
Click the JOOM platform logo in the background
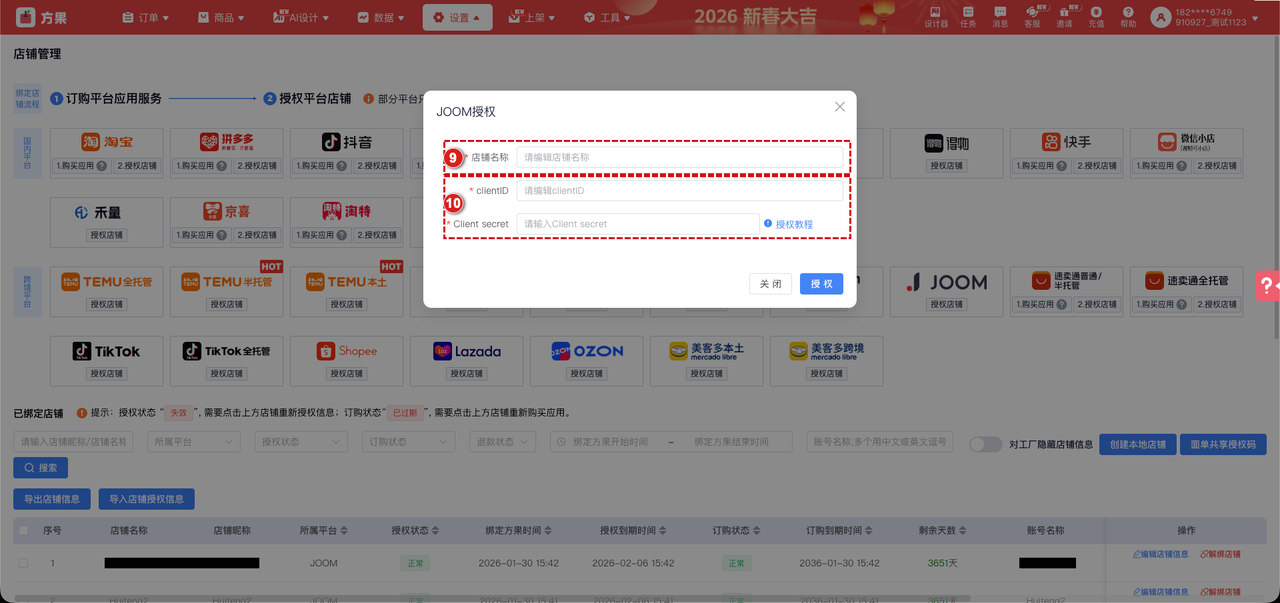946,282
